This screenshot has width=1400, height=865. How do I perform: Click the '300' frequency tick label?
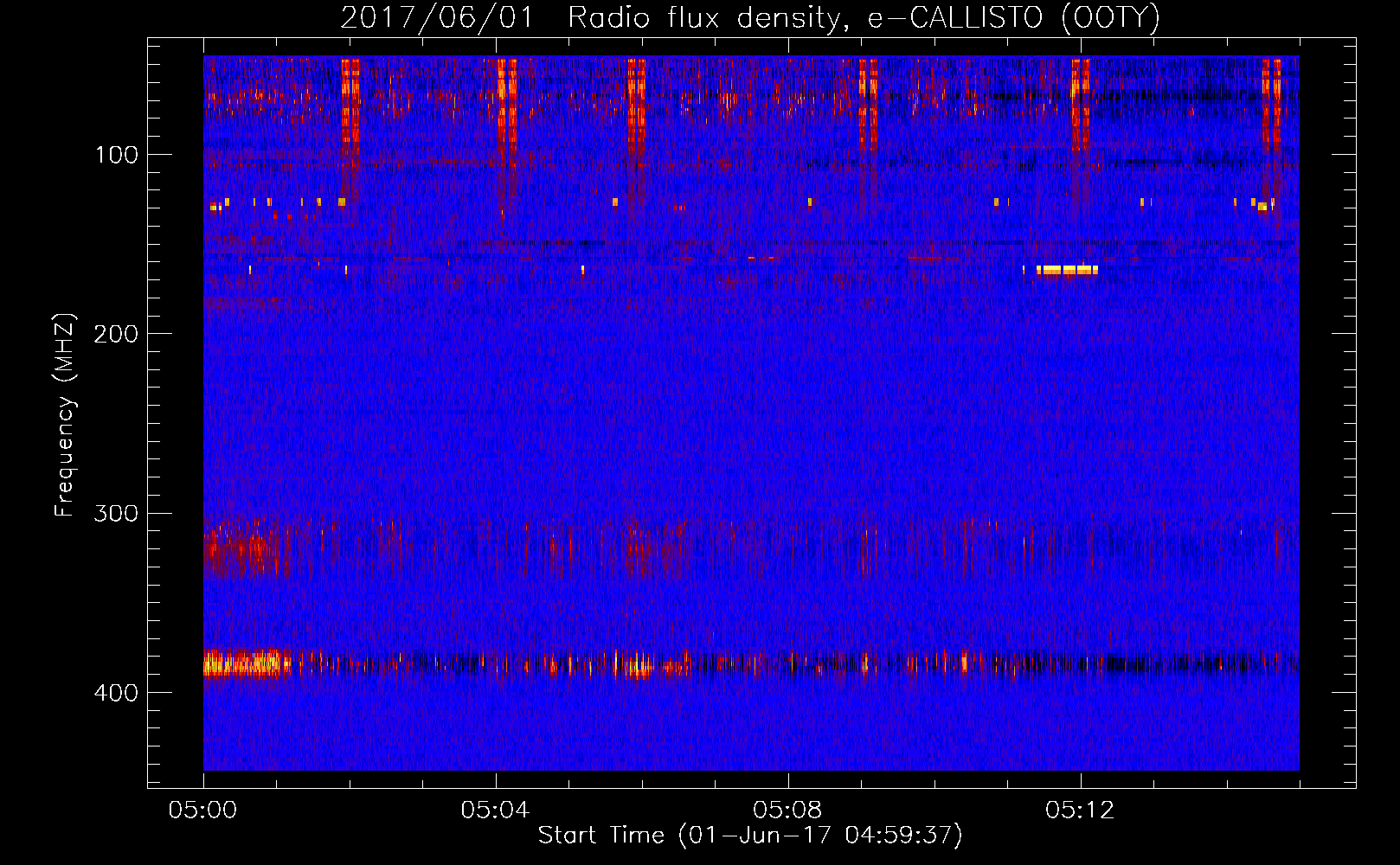pos(116,513)
